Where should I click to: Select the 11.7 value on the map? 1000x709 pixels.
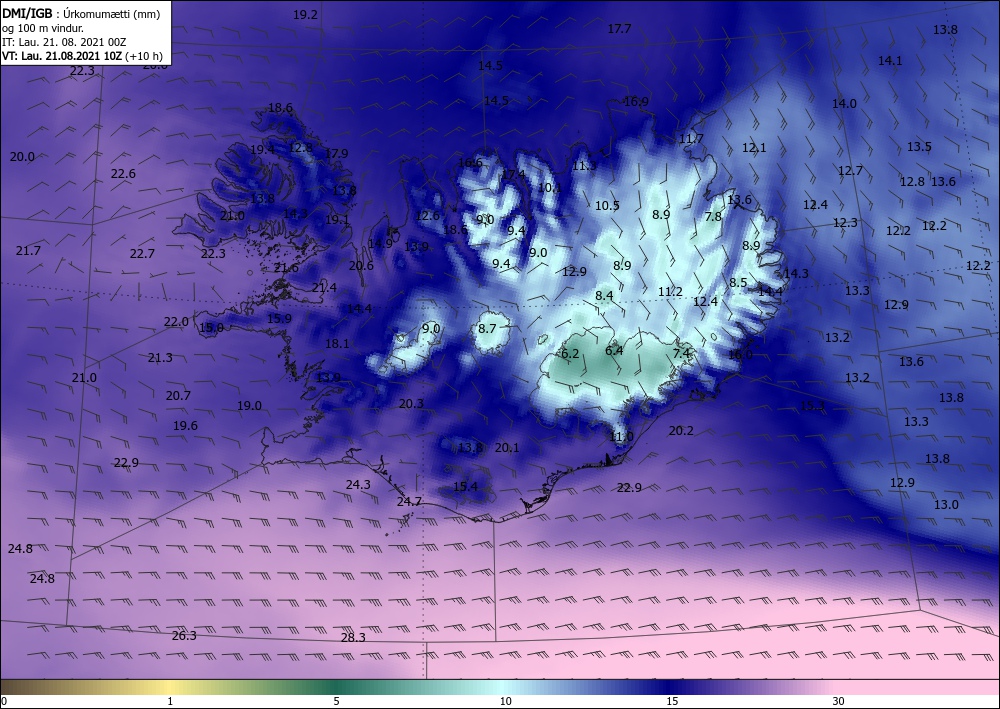point(691,138)
